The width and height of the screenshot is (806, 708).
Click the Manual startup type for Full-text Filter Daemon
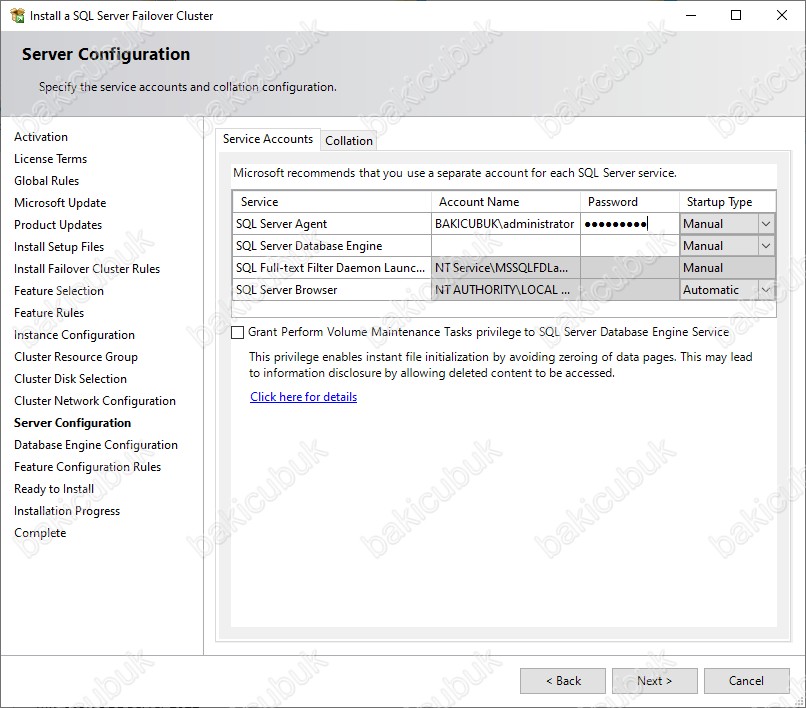[x=727, y=268]
